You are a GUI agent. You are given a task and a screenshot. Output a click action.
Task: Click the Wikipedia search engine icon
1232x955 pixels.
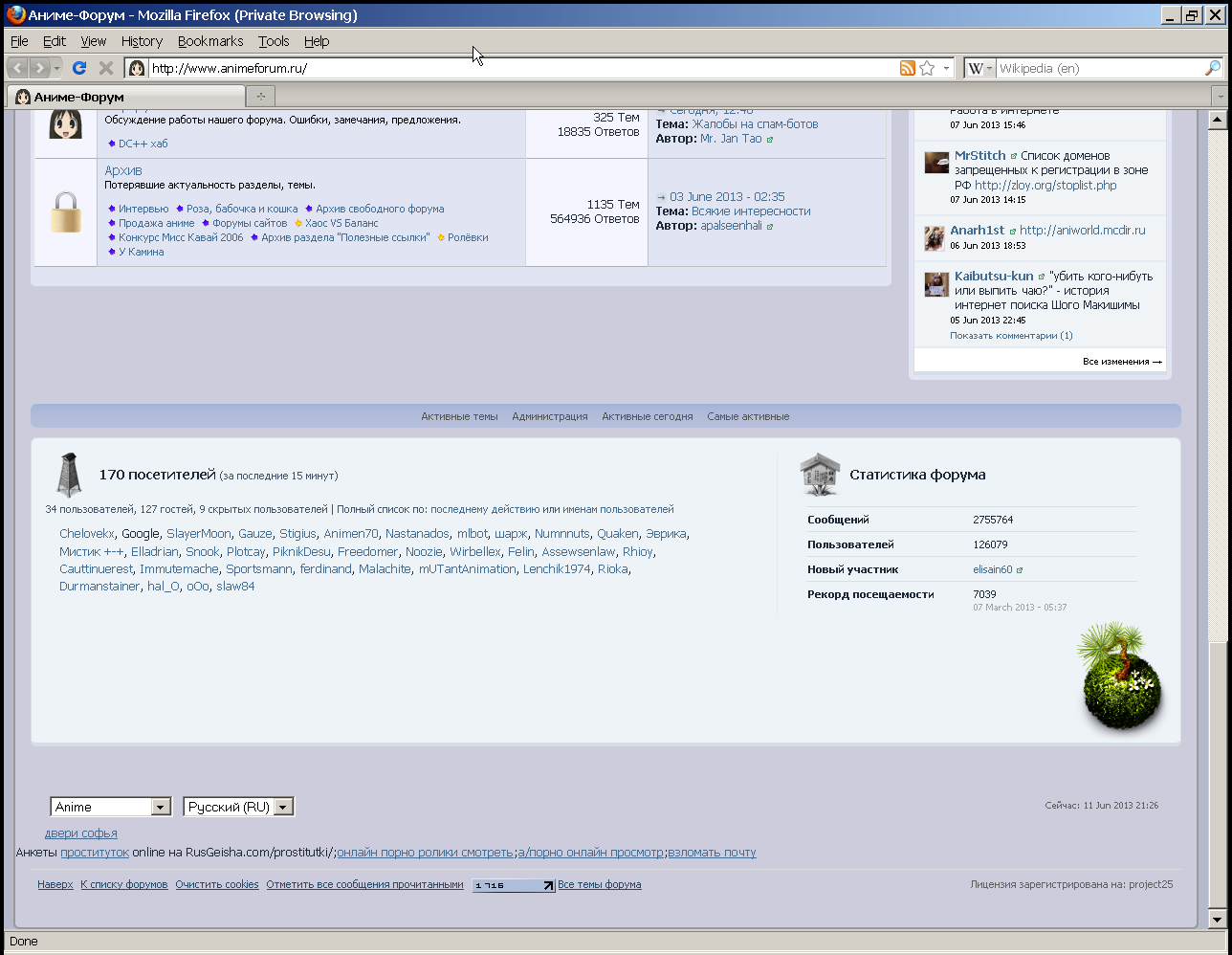pos(976,68)
